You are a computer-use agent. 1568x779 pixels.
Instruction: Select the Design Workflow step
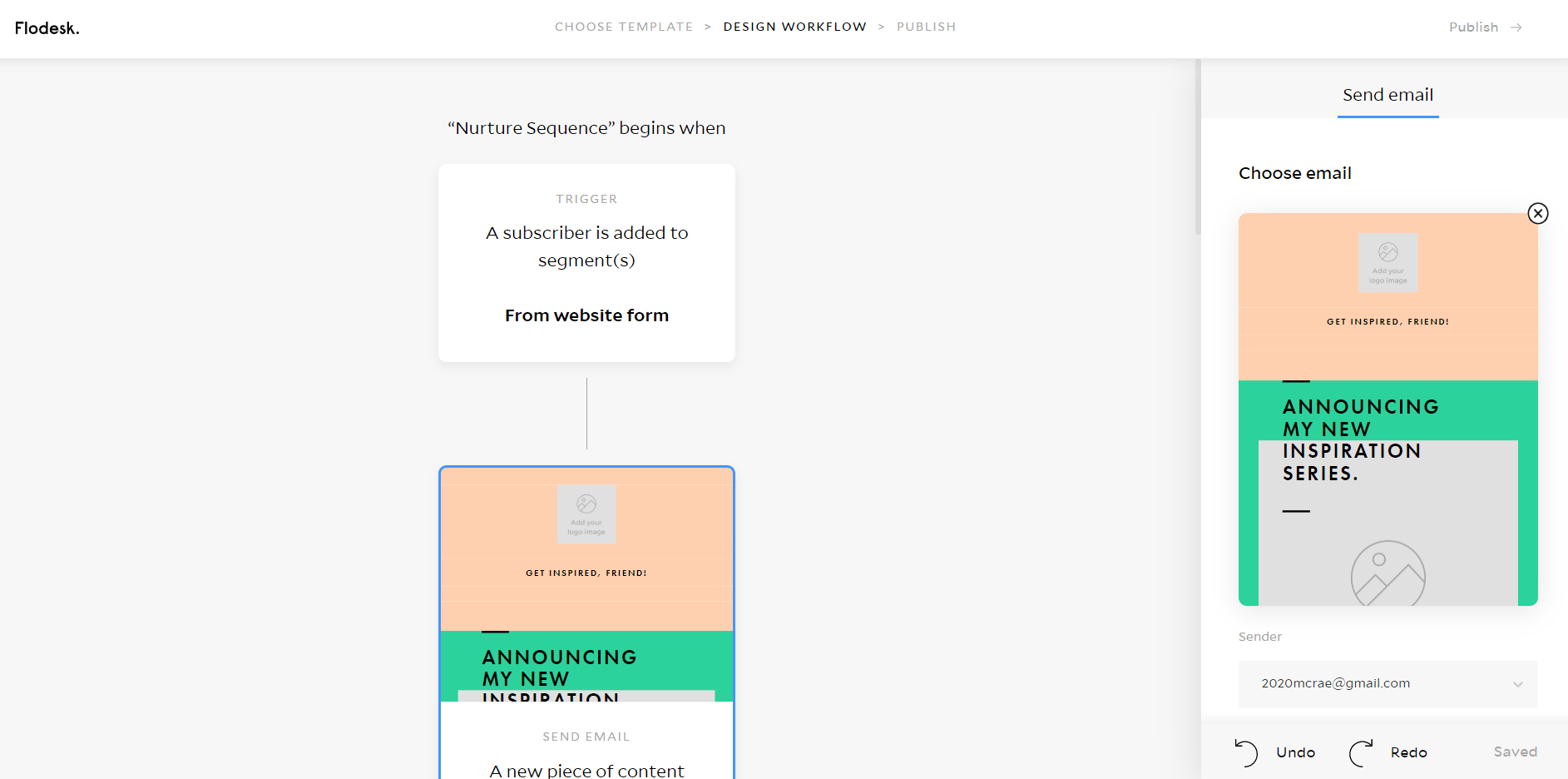[x=794, y=27]
